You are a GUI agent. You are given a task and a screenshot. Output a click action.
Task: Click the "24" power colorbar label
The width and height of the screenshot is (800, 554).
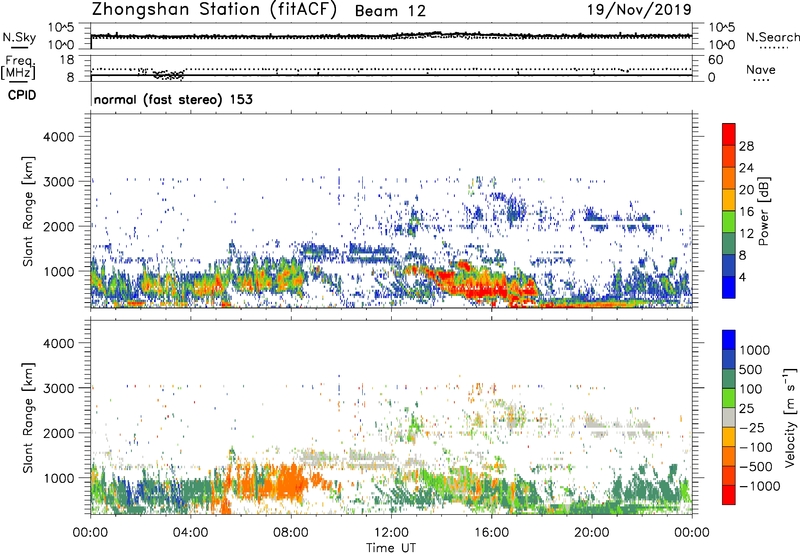746,168
